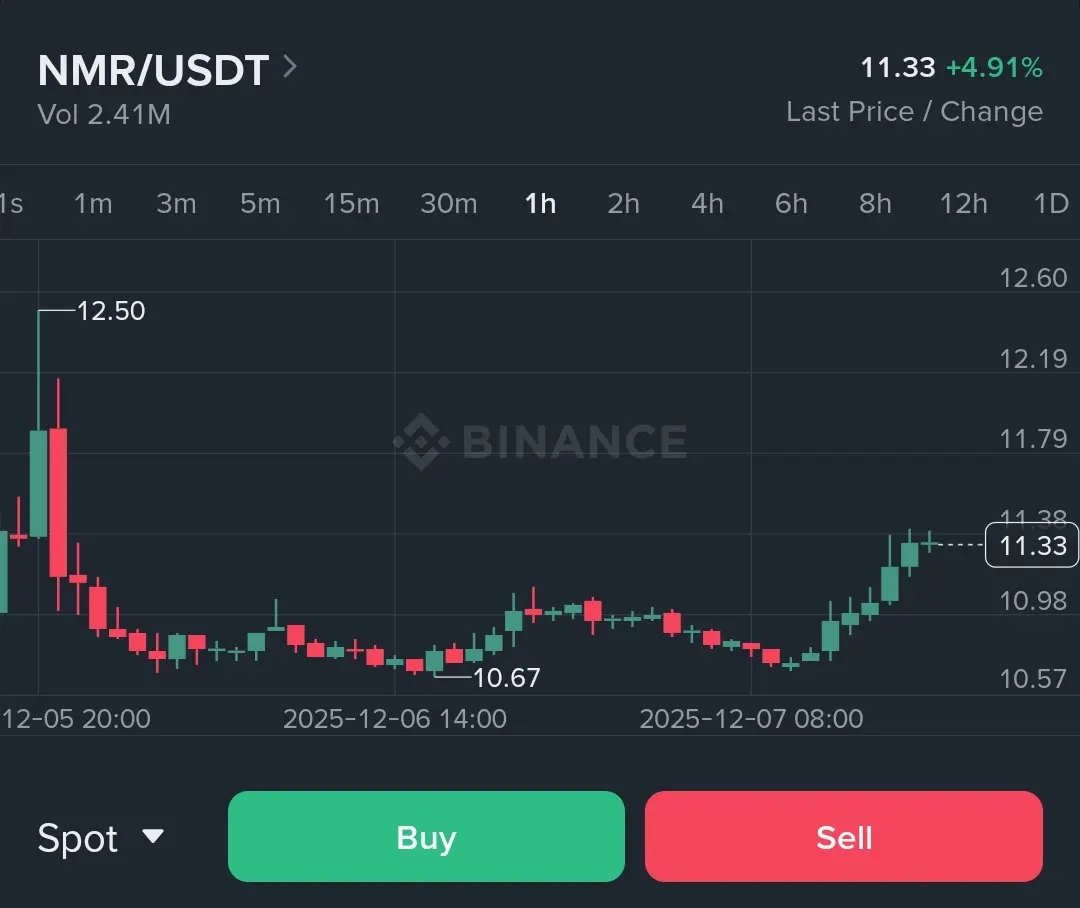Click the 12-05 20:00 time label
The width and height of the screenshot is (1080, 908).
tap(76, 719)
